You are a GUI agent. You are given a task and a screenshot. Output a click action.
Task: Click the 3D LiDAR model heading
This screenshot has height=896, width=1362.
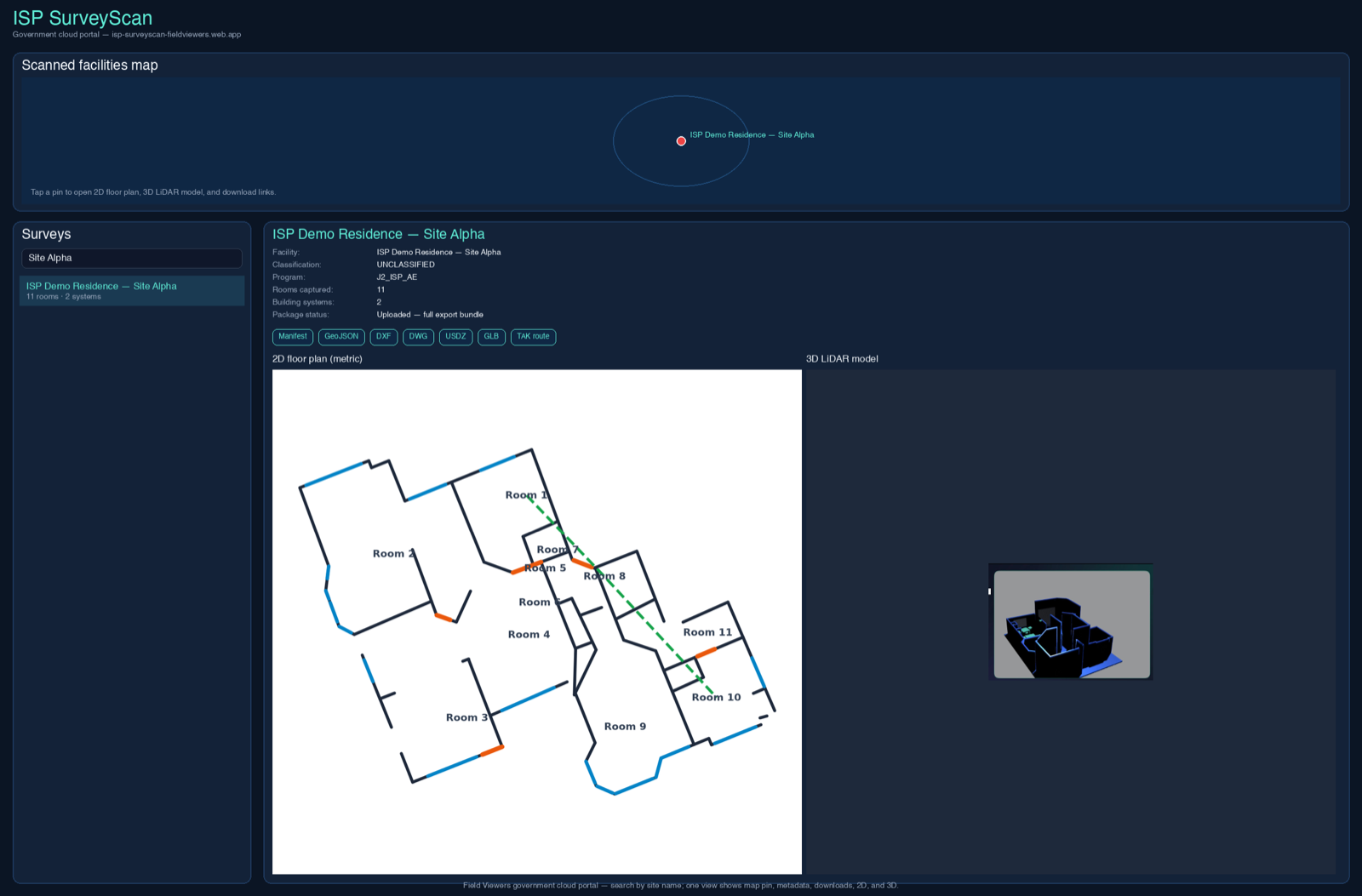coord(842,359)
